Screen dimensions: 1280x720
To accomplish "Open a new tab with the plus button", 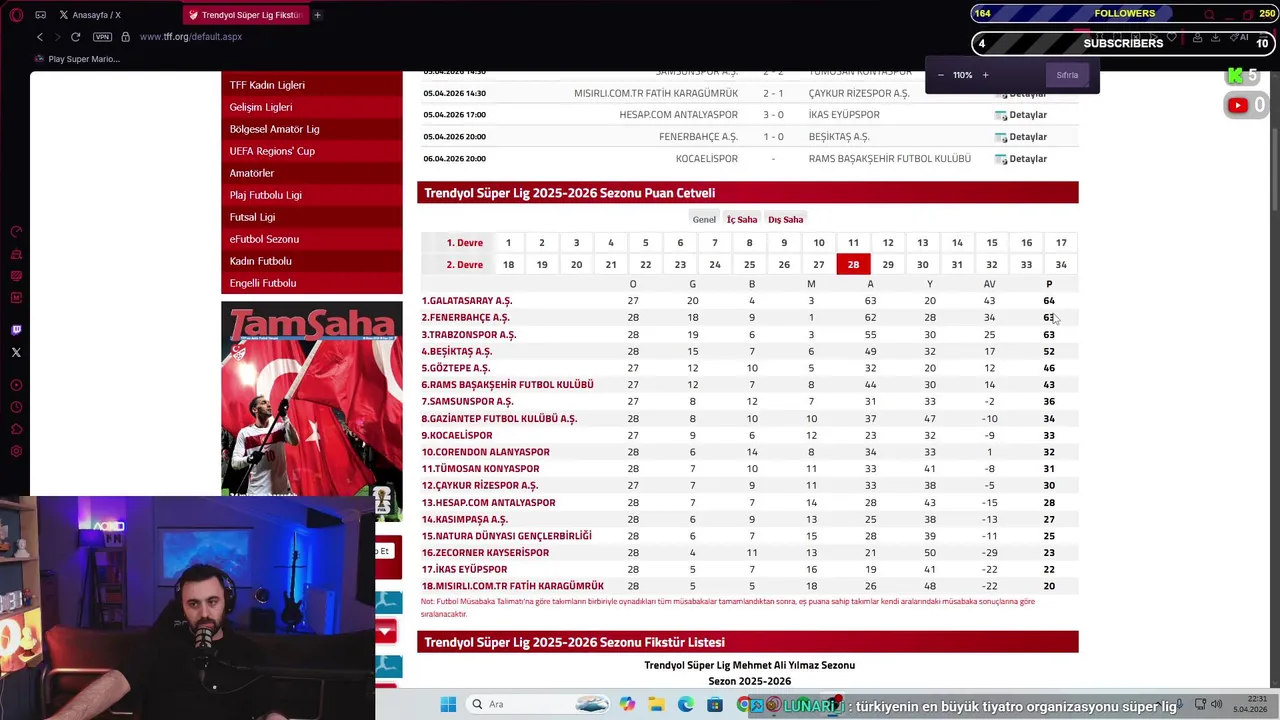I will click(x=317, y=15).
